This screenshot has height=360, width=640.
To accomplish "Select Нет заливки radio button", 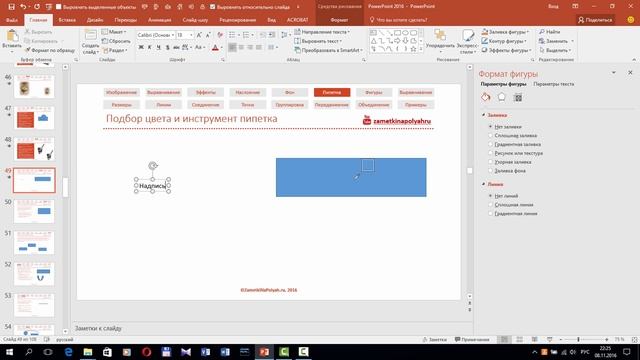I will (x=491, y=127).
